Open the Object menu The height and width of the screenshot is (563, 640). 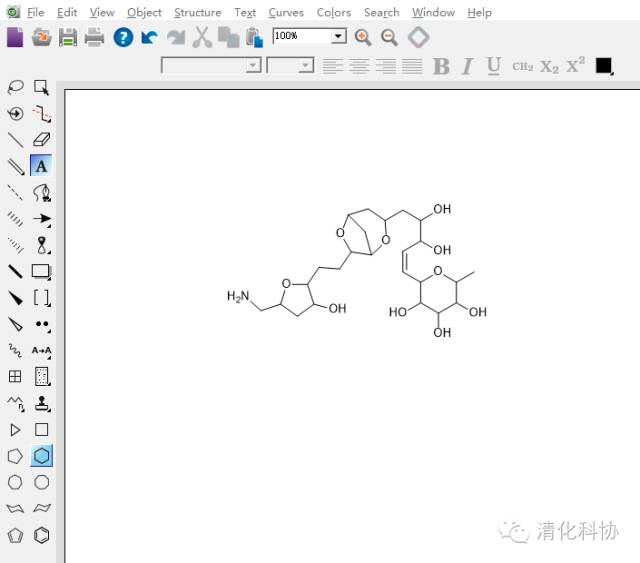click(x=144, y=13)
